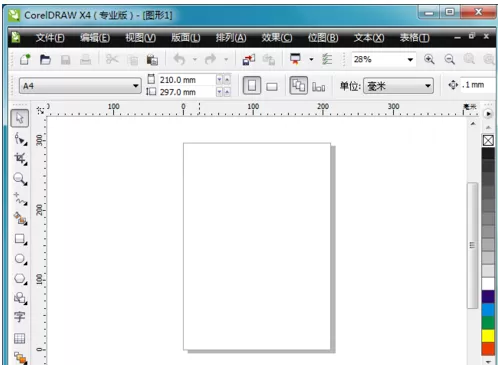Open the 版面(L) menu
The width and height of the screenshot is (498, 365).
coord(186,38)
